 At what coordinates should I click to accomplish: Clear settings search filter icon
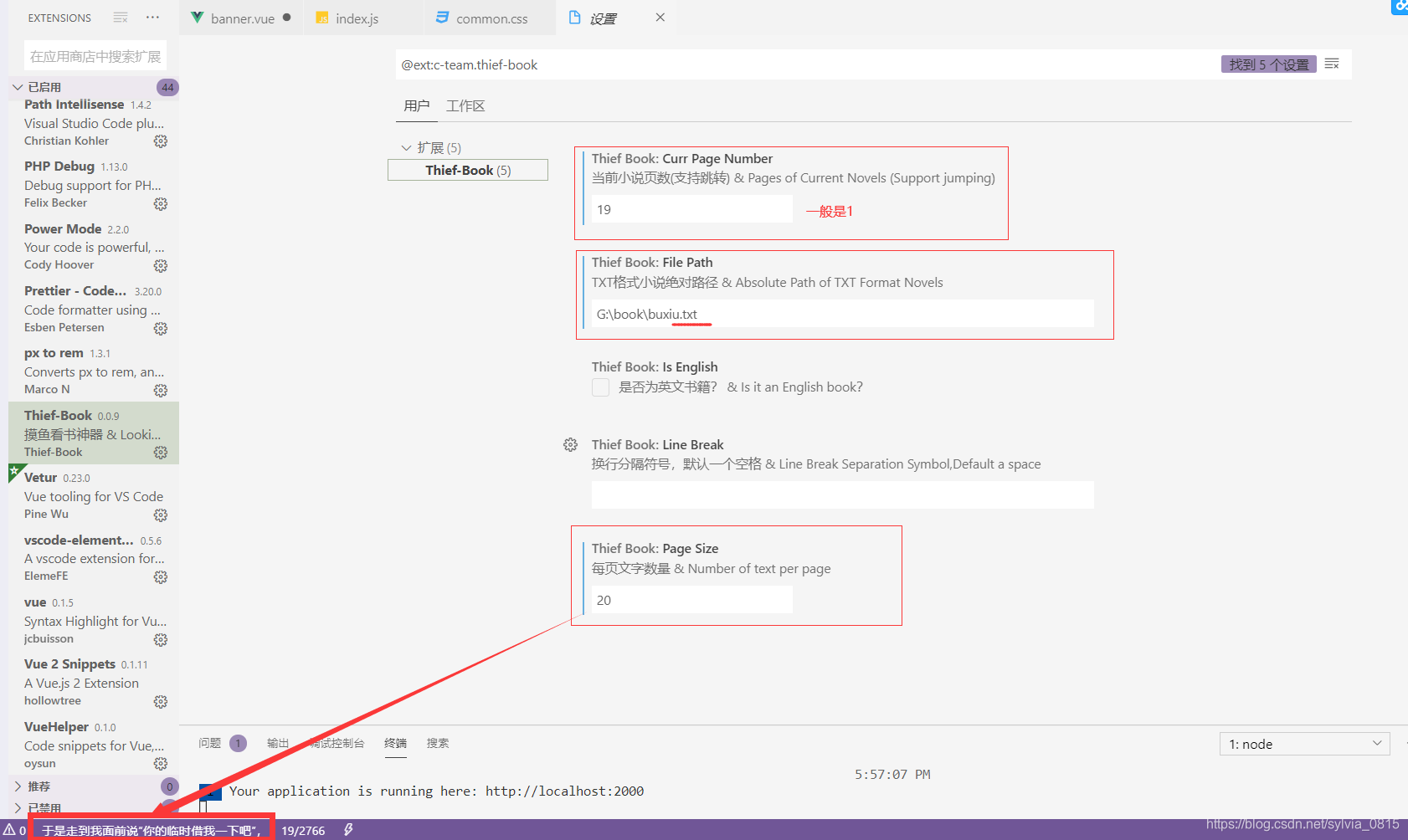click(1332, 64)
